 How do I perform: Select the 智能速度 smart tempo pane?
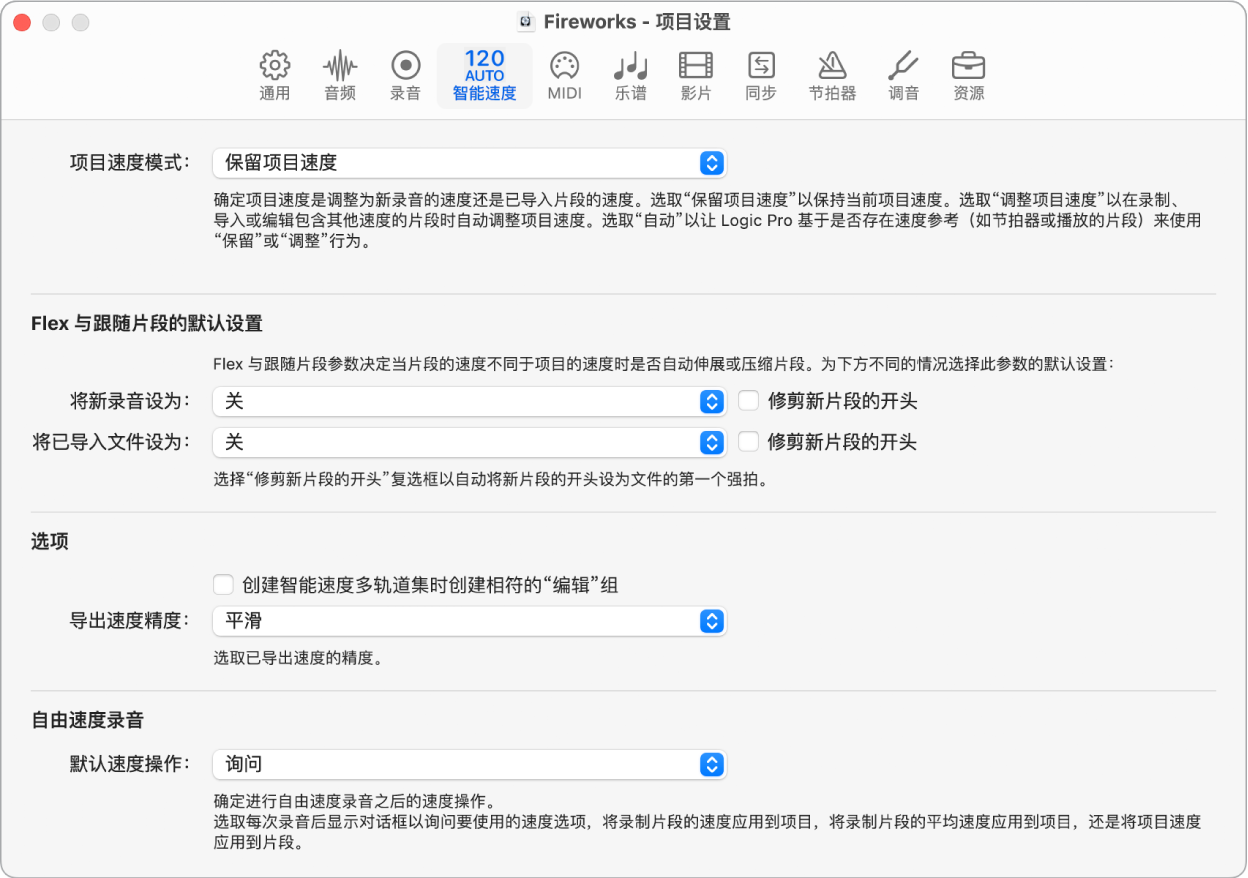[x=484, y=77]
